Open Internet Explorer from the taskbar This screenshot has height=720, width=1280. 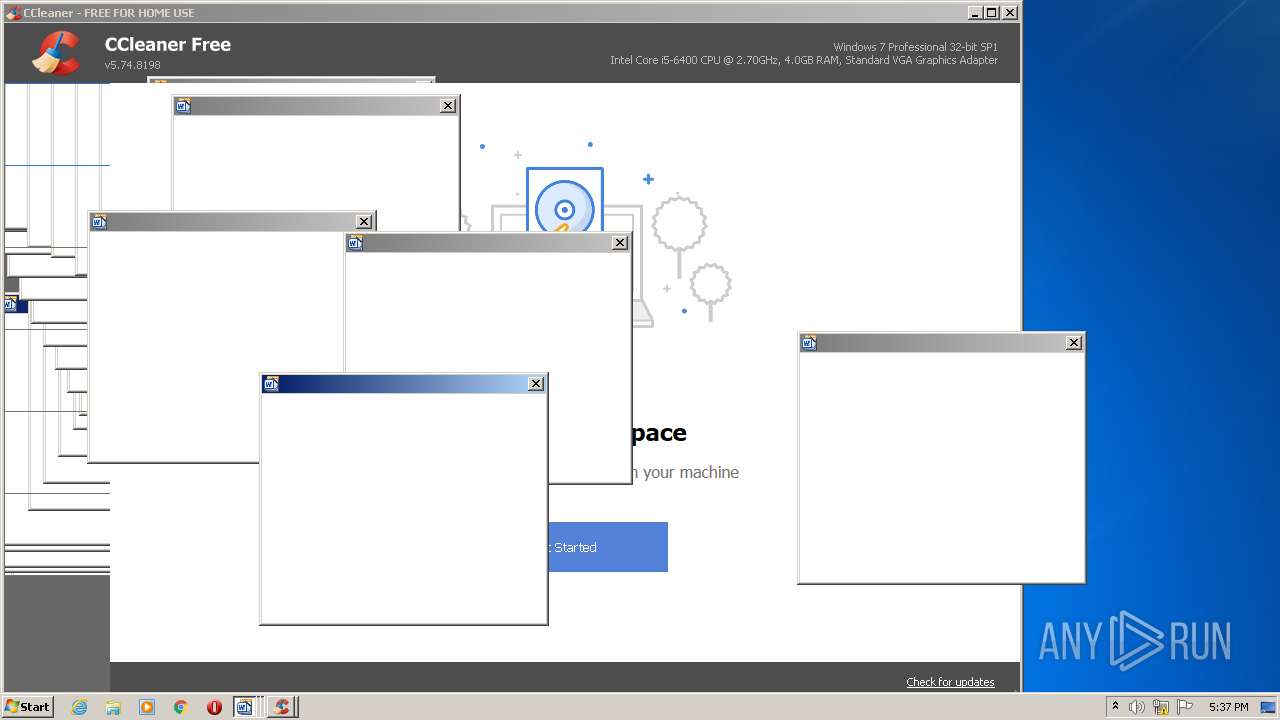tap(80, 707)
